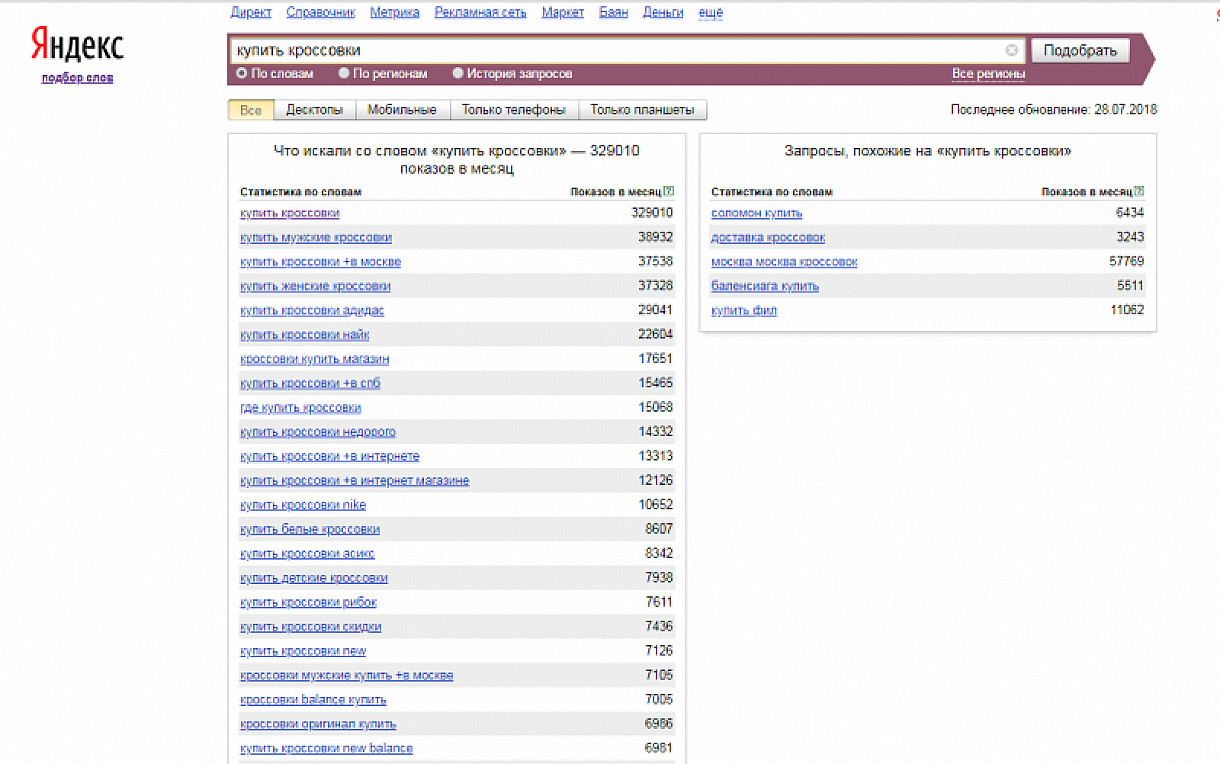Click the "купить кроссовки асикс" keyword link

(x=308, y=553)
